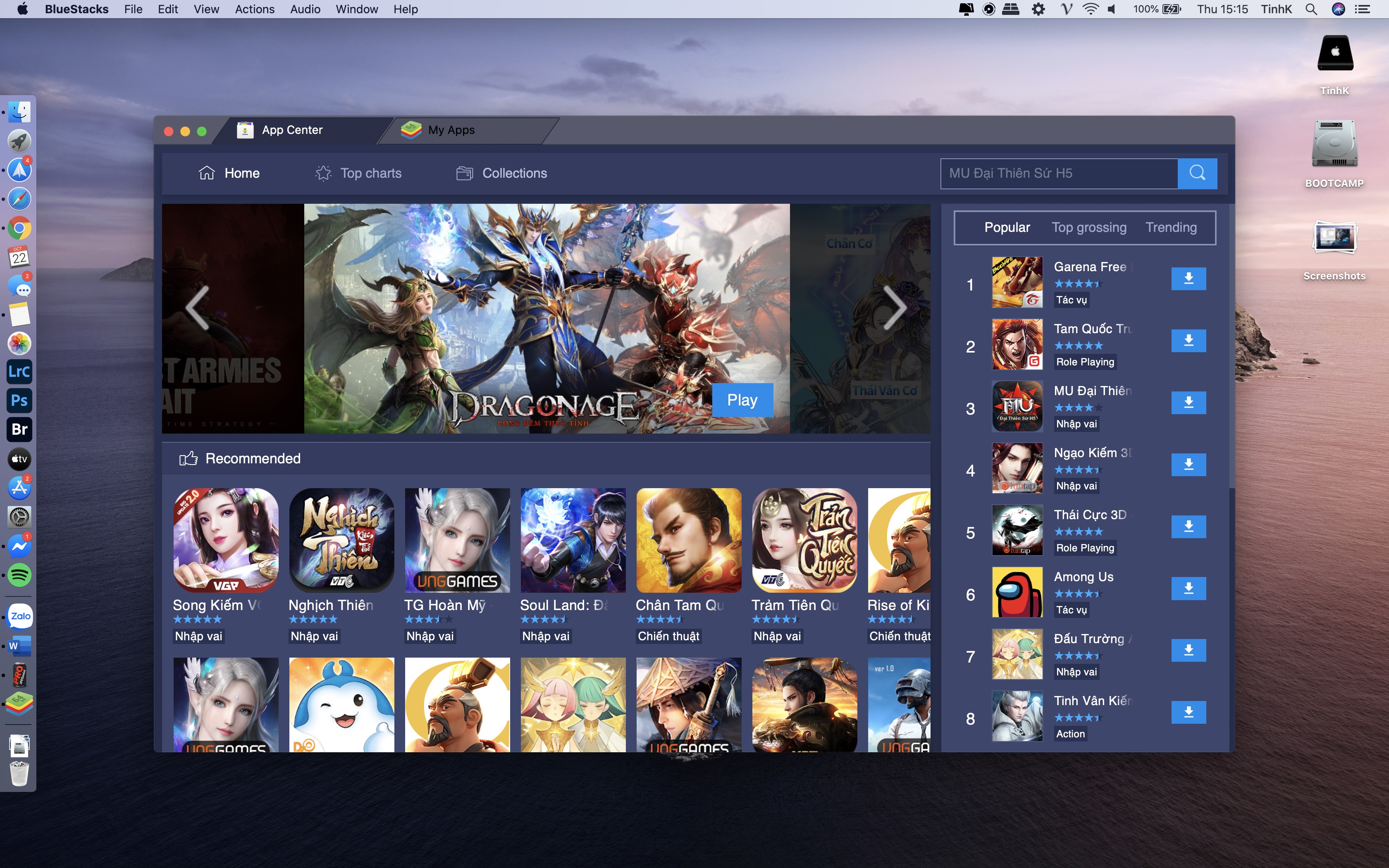
Task: Open Collections section
Action: pos(501,173)
